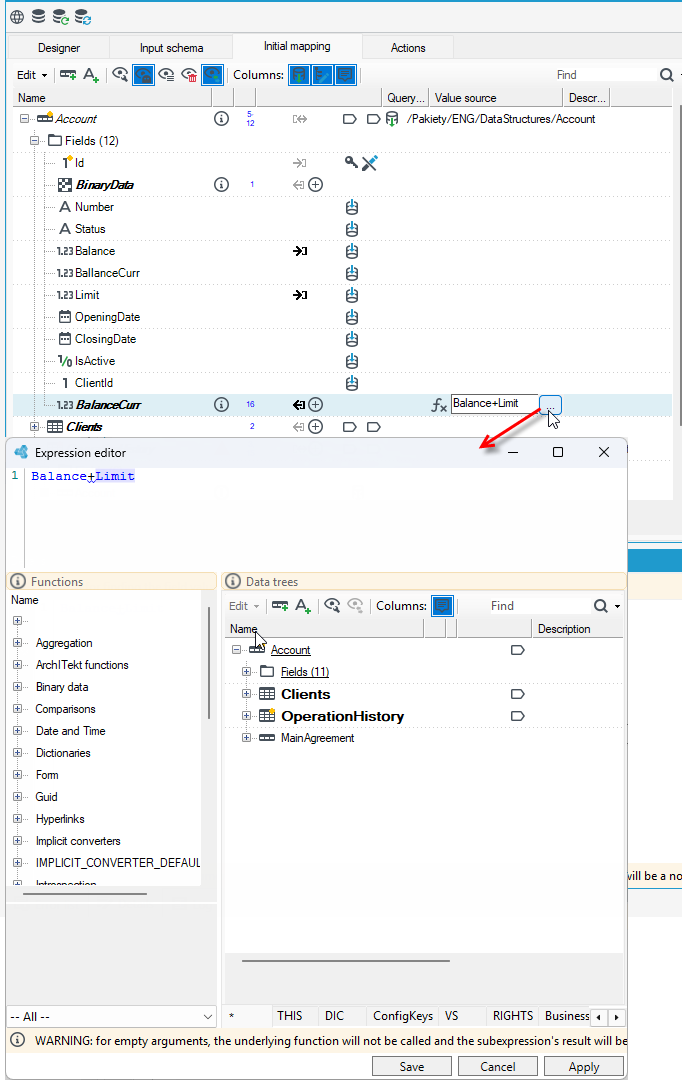Toggle the Columns button showing a database icon
Viewport: 682px width, 1083px height.
coord(299,75)
